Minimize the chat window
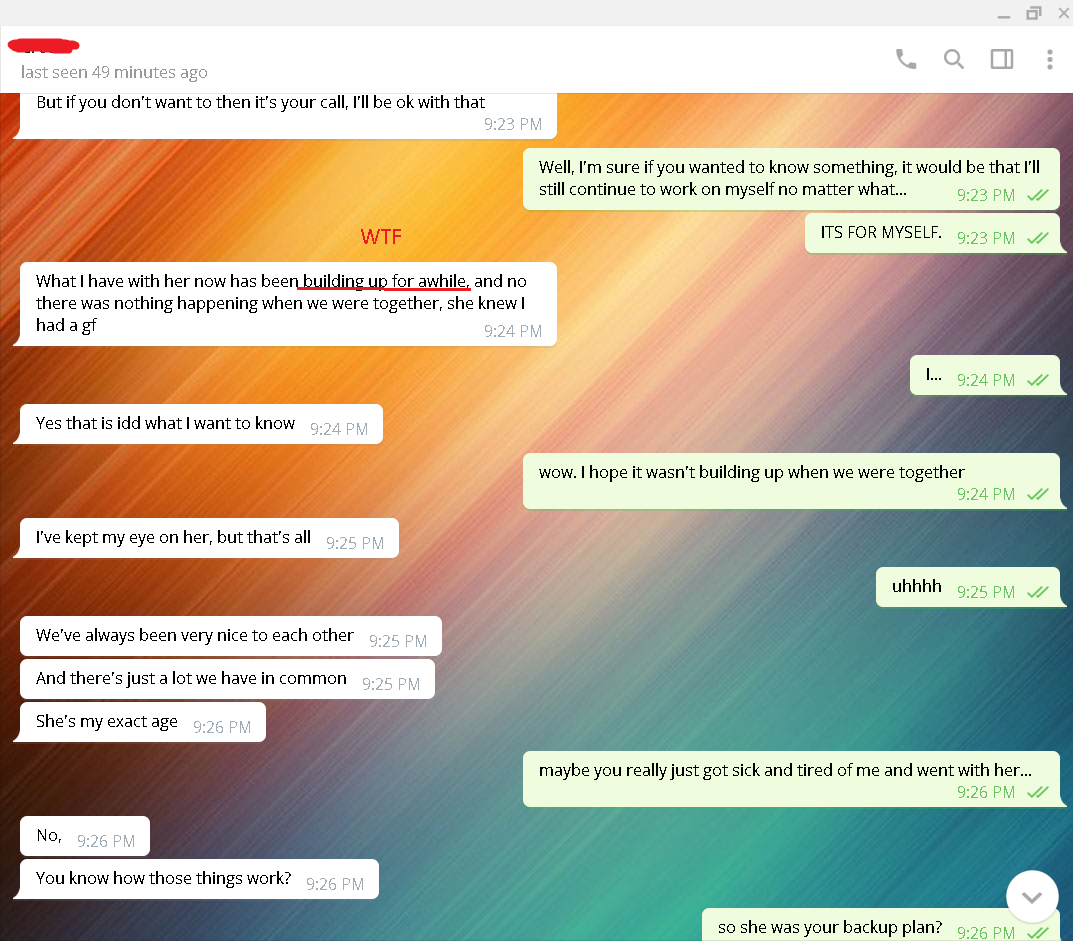The height and width of the screenshot is (941, 1073). [1004, 13]
